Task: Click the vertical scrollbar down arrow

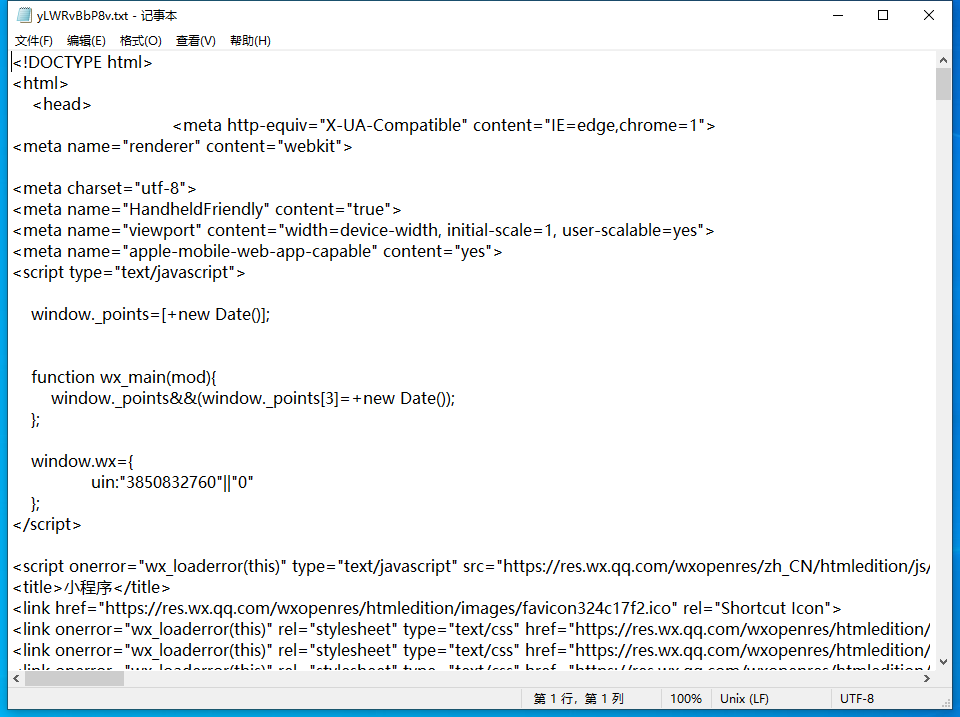Action: (943, 662)
